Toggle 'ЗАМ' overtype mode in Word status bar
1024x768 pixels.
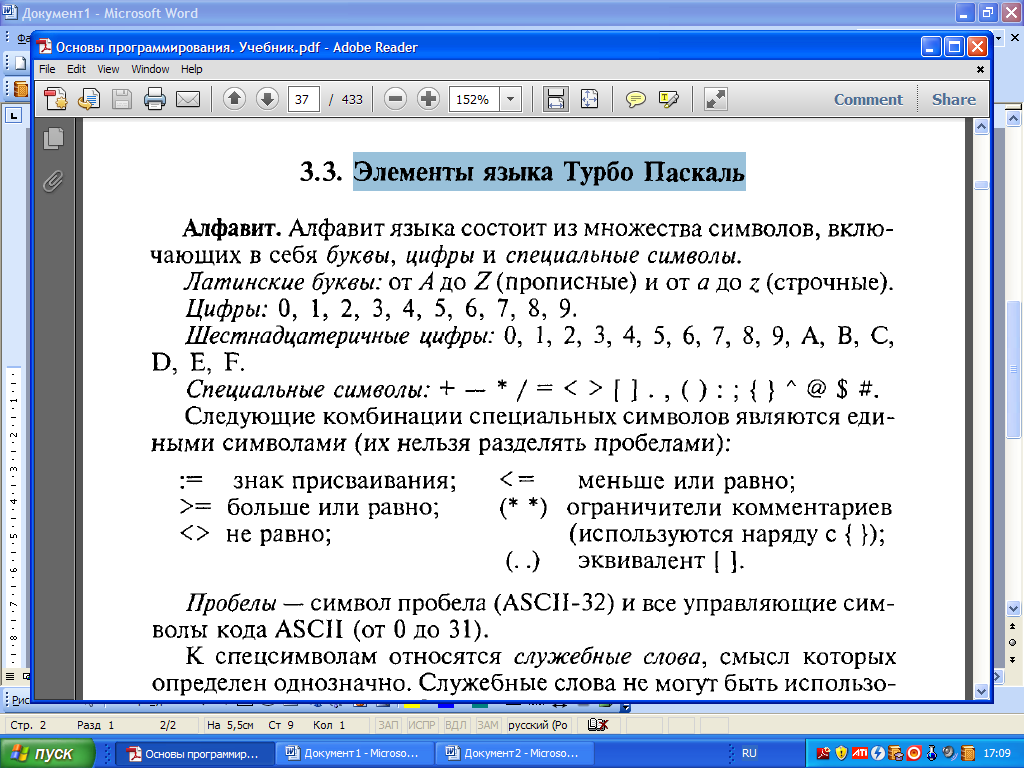(487, 725)
